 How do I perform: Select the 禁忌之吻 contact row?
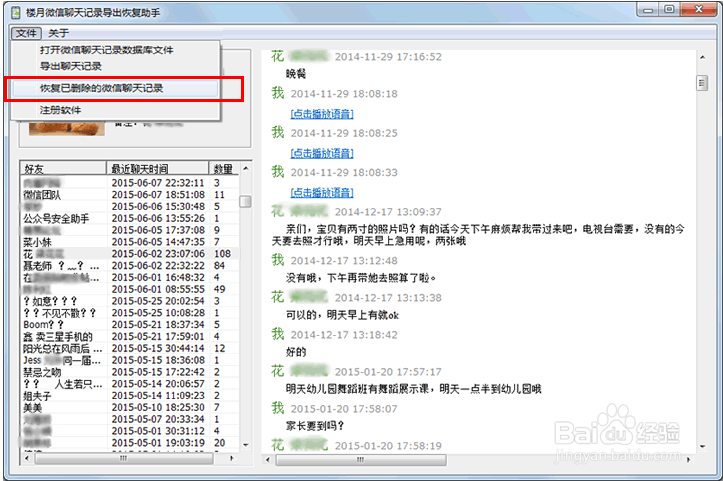point(130,372)
